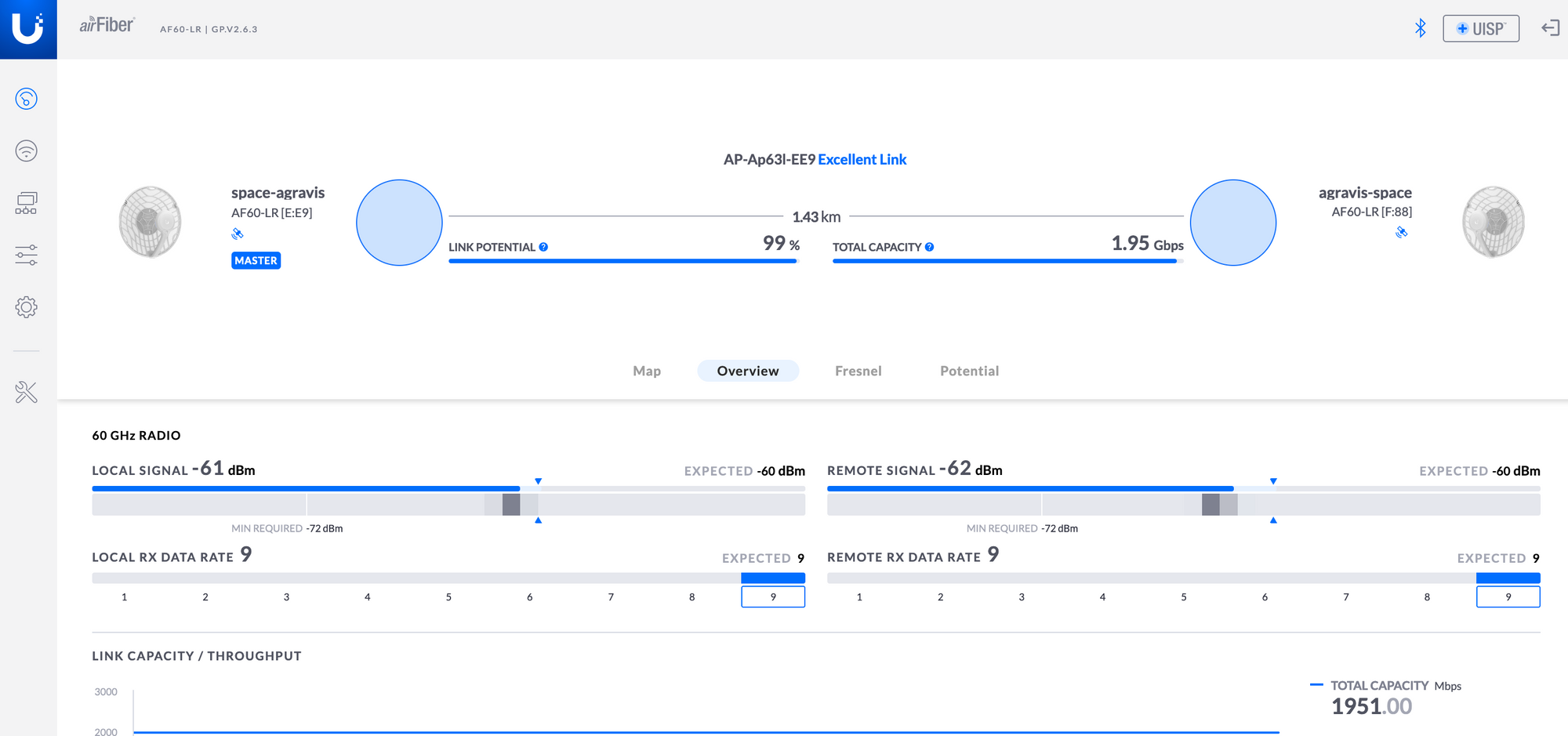Click the space-agravis device name
Viewport: 1568px width, 736px height.
[x=278, y=192]
